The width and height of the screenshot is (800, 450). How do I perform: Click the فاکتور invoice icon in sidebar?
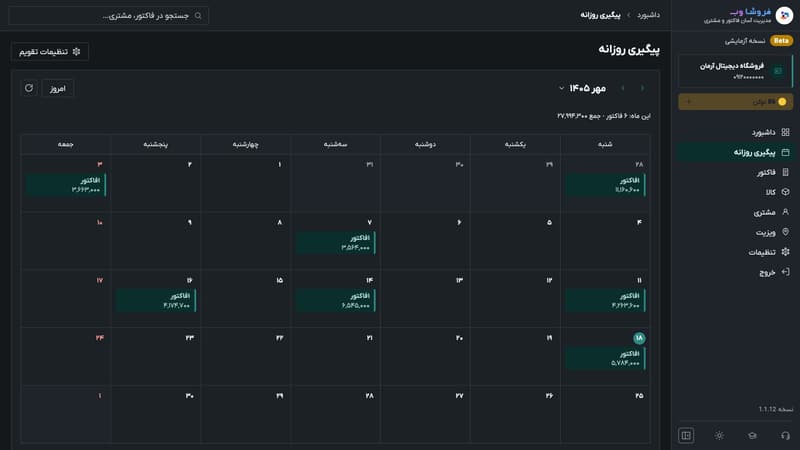tap(785, 172)
